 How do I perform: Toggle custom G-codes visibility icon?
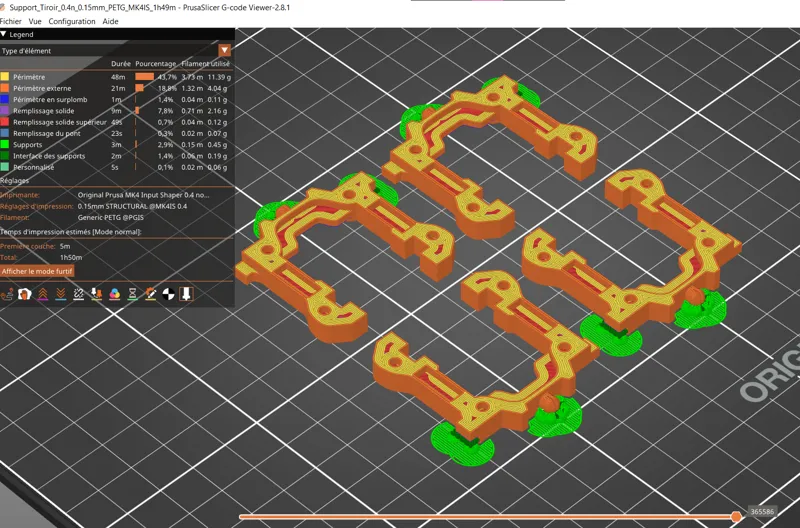[x=151, y=294]
